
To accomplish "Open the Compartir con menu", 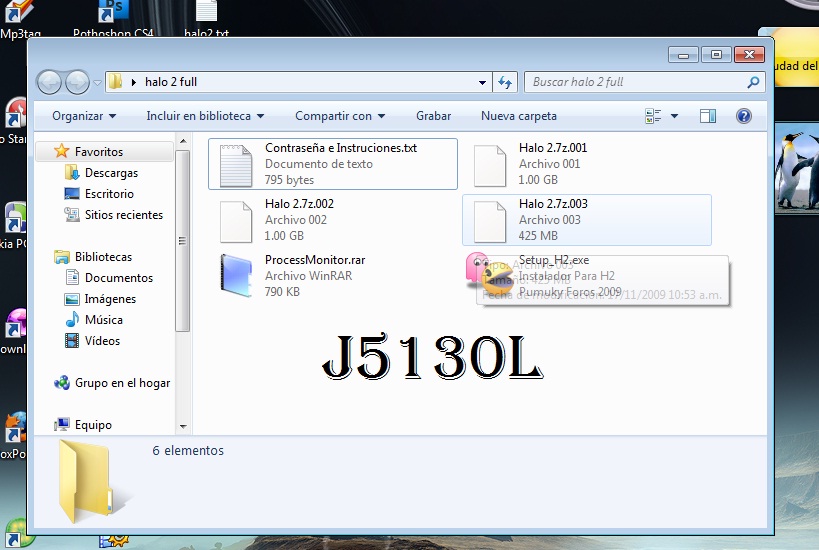I will coord(340,116).
